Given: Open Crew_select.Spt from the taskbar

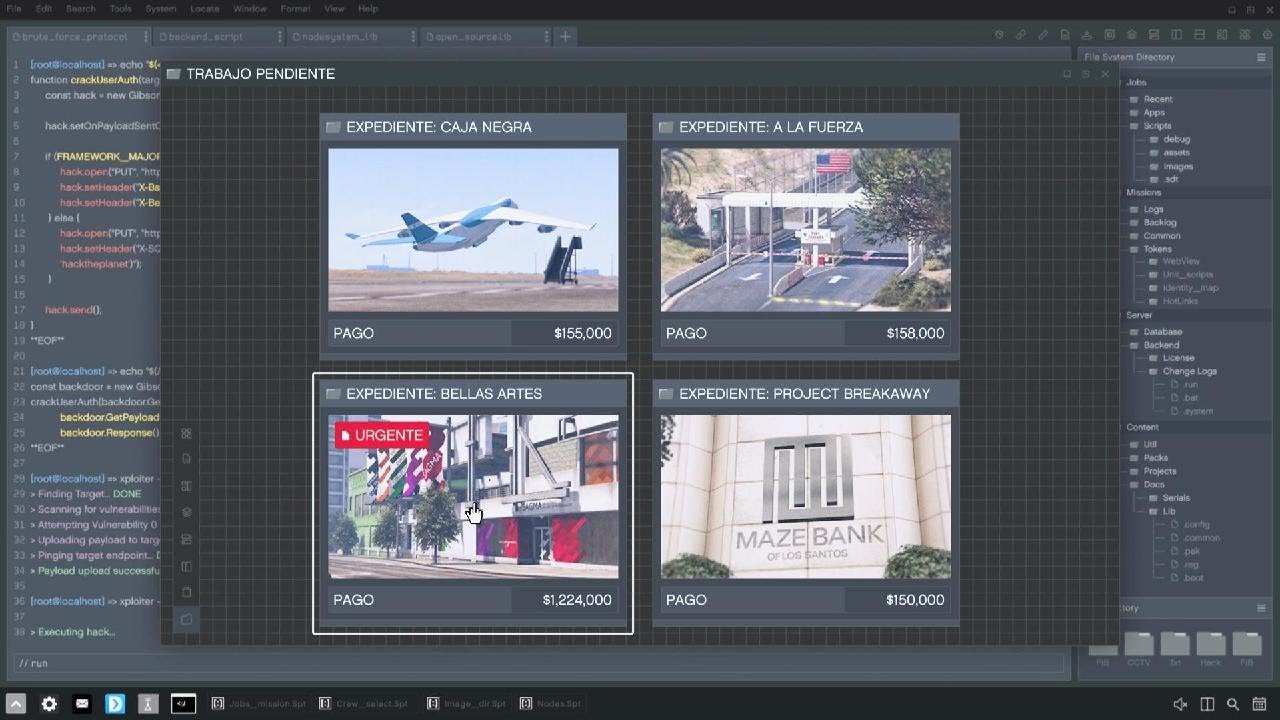Looking at the screenshot, I should [x=365, y=704].
